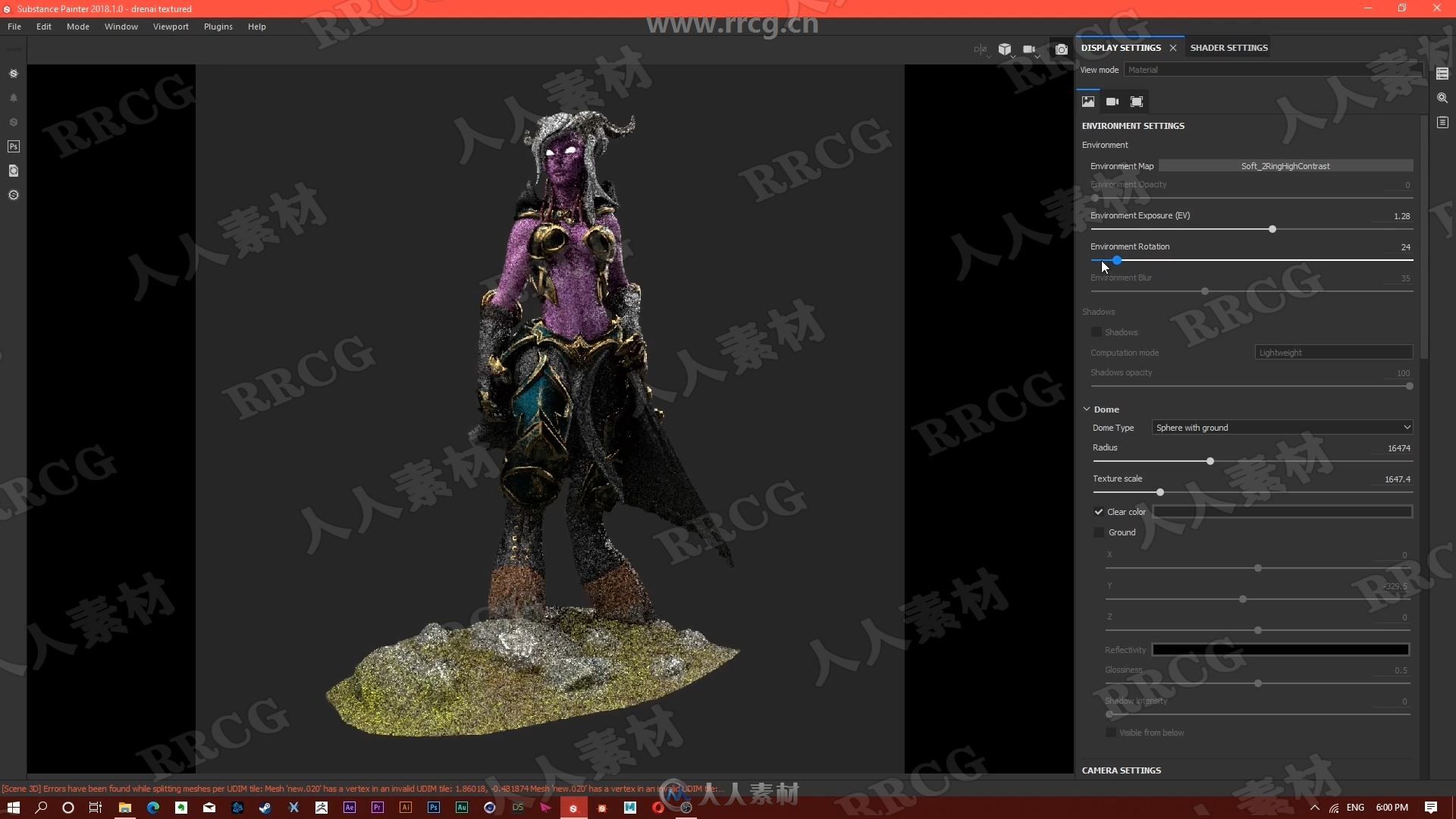1456x819 pixels.
Task: Open Maya from the taskbar
Action: tap(630, 808)
